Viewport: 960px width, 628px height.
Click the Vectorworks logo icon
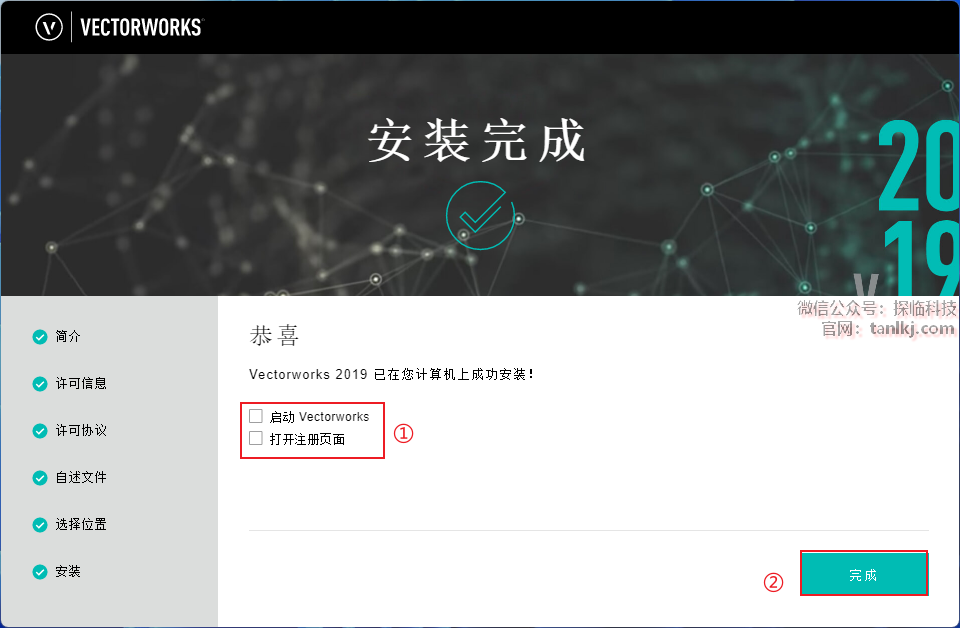pyautogui.click(x=49, y=28)
